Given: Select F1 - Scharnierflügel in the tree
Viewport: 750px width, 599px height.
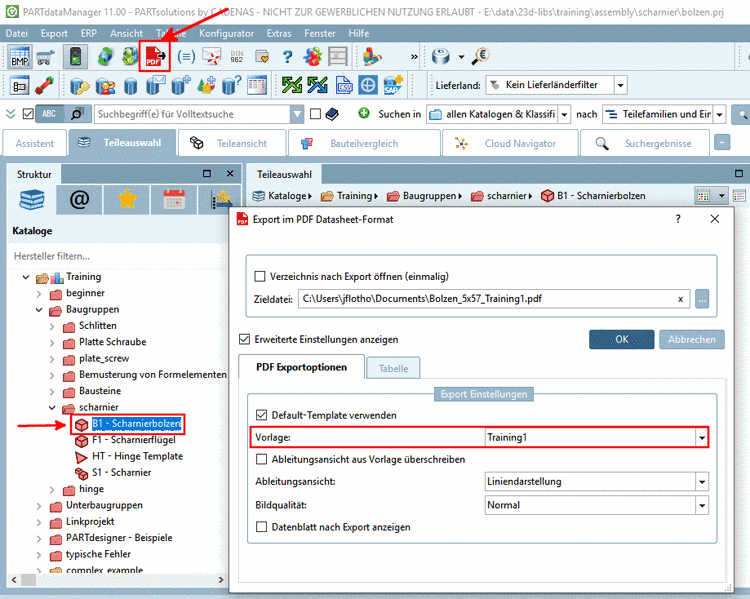Looking at the screenshot, I should pyautogui.click(x=133, y=440).
